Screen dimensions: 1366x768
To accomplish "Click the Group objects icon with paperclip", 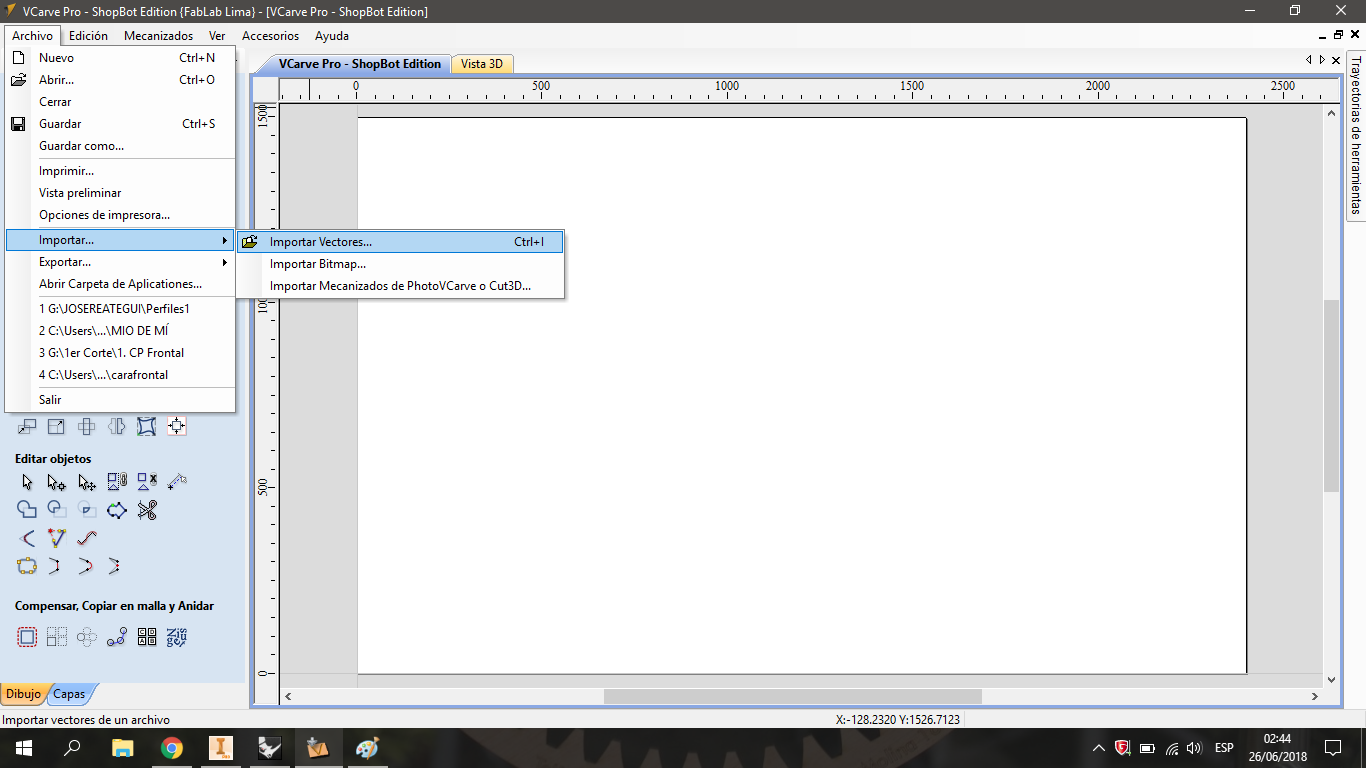I will [x=117, y=482].
